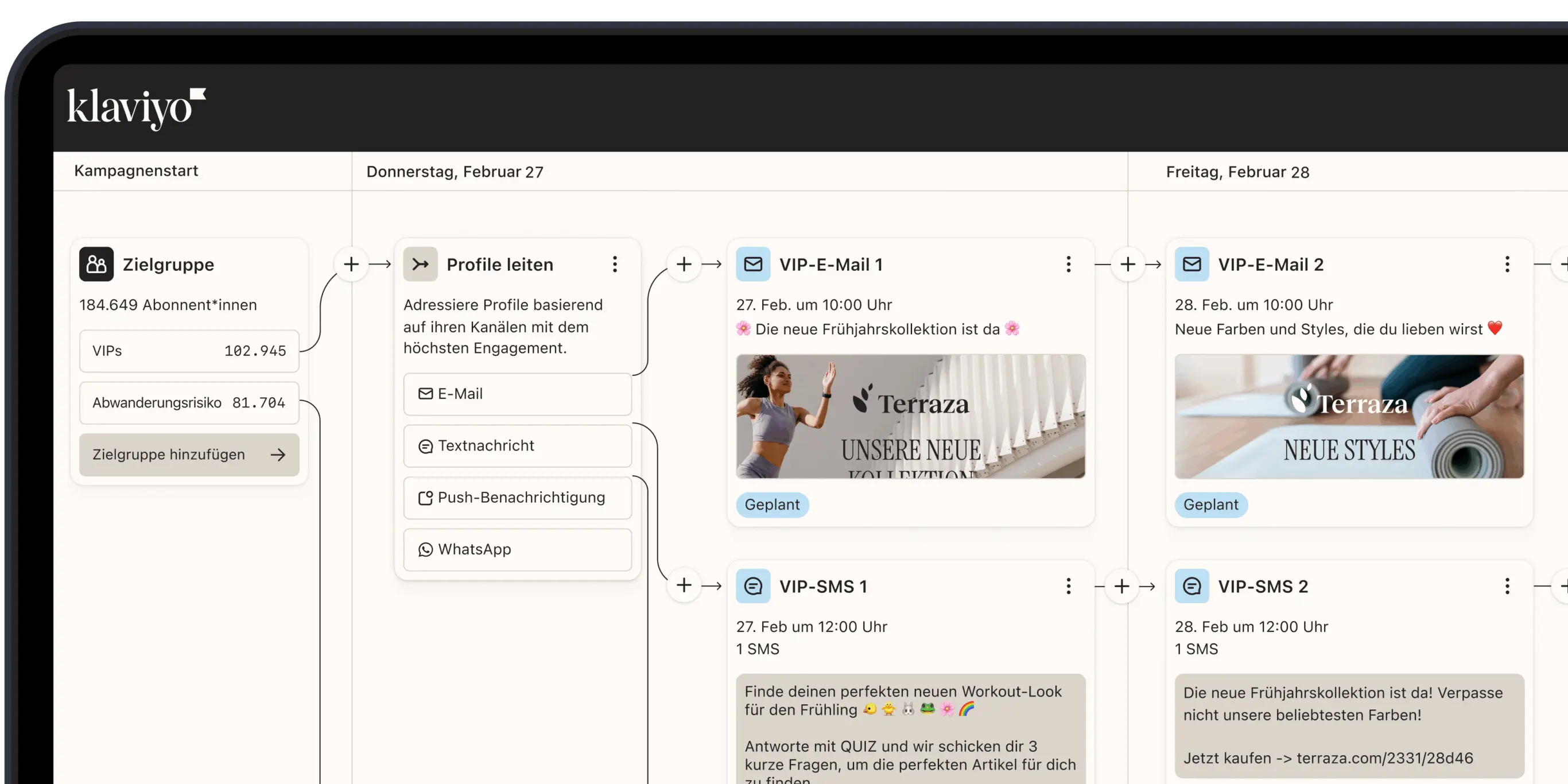Click Geplant badge on VIP-E-Mail 2
This screenshot has width=1568, height=784.
tap(1210, 504)
